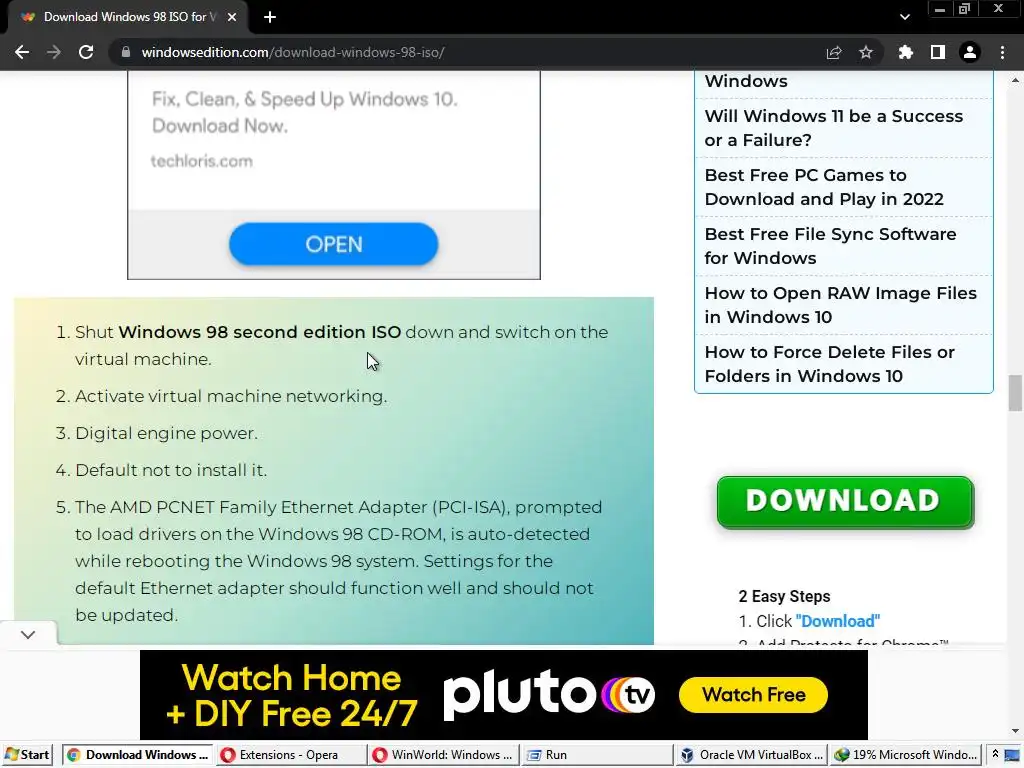This screenshot has height=768, width=1024.
Task: Open the Extensions puzzle icon
Action: [x=905, y=52]
